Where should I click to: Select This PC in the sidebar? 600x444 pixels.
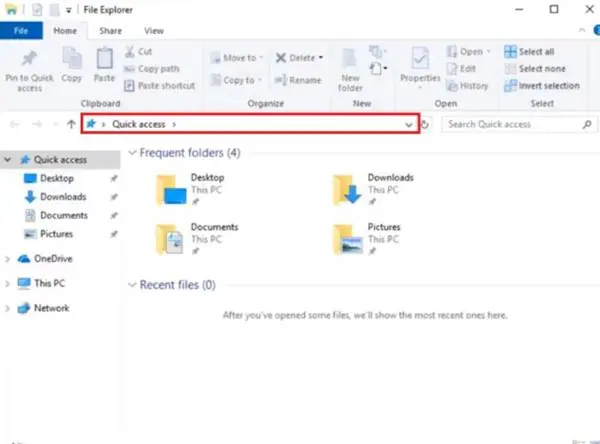pyautogui.click(x=50, y=283)
